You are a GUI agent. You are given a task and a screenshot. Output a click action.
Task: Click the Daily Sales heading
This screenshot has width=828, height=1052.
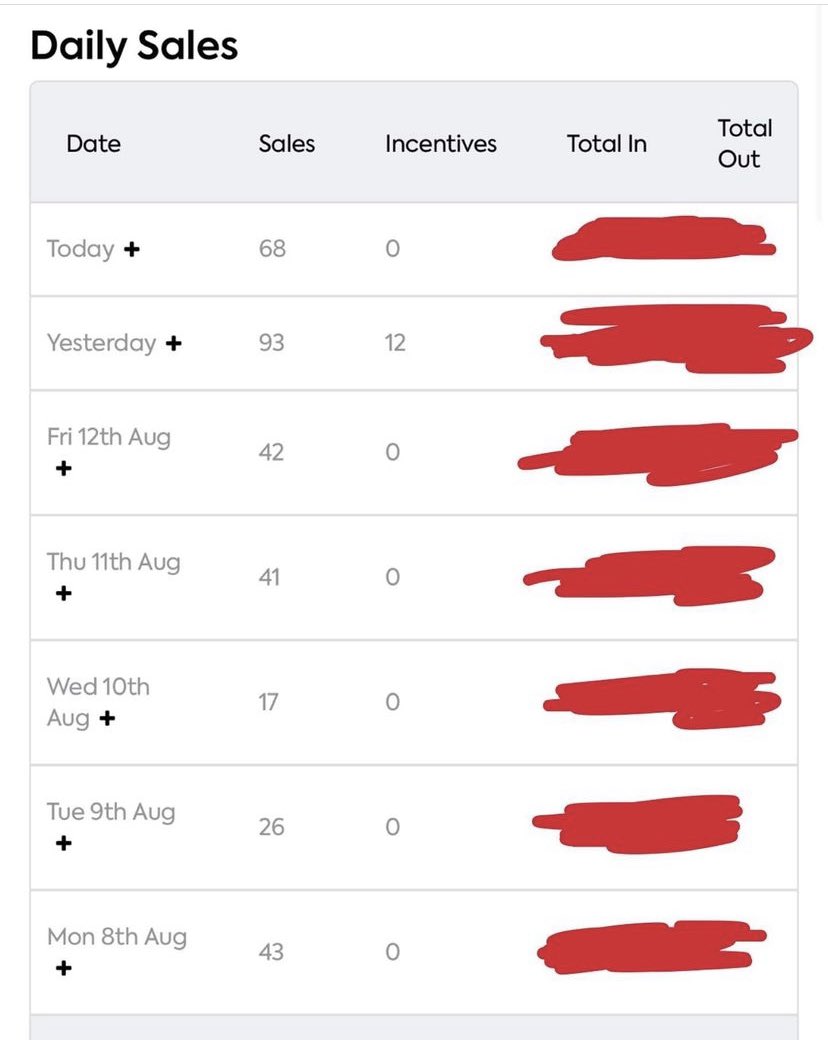pos(134,46)
